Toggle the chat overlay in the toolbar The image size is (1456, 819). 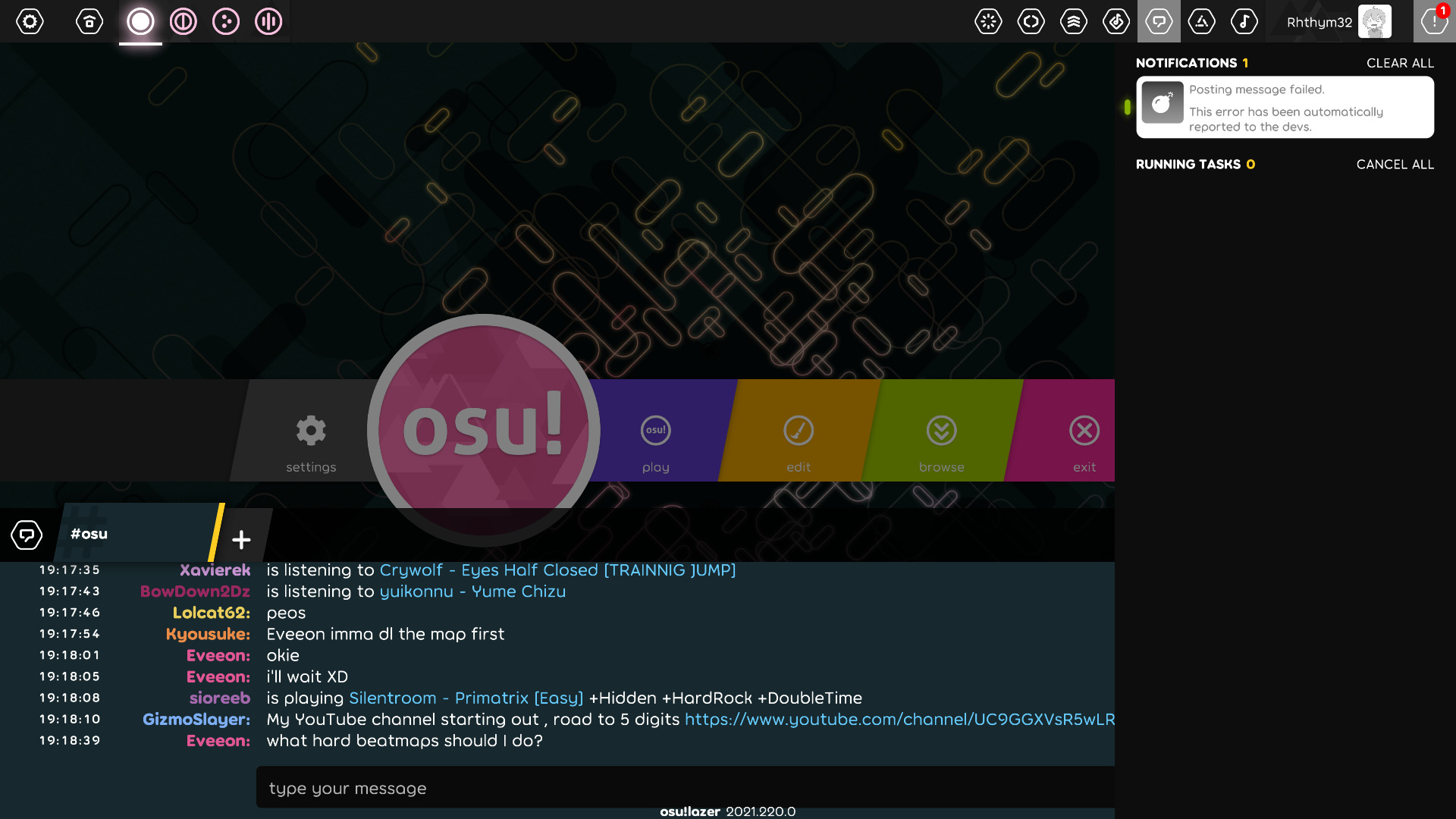(x=1159, y=21)
